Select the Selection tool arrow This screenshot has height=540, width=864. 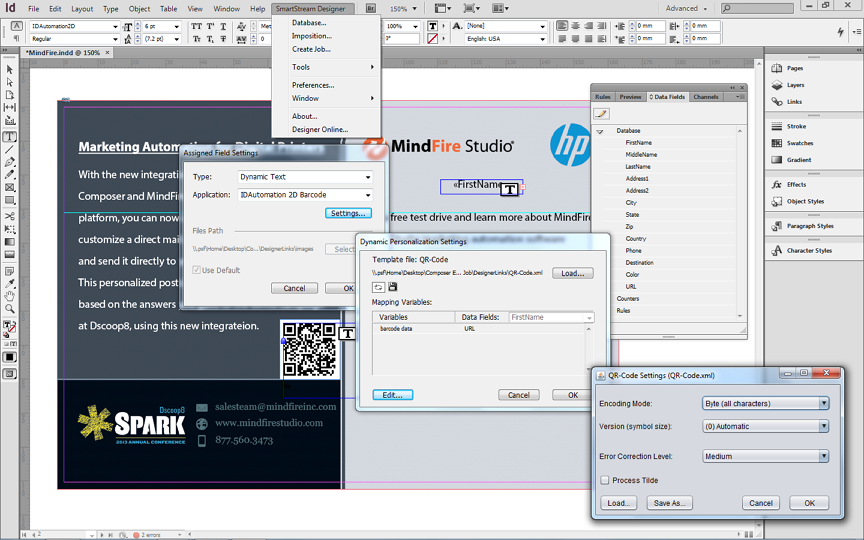(x=9, y=69)
